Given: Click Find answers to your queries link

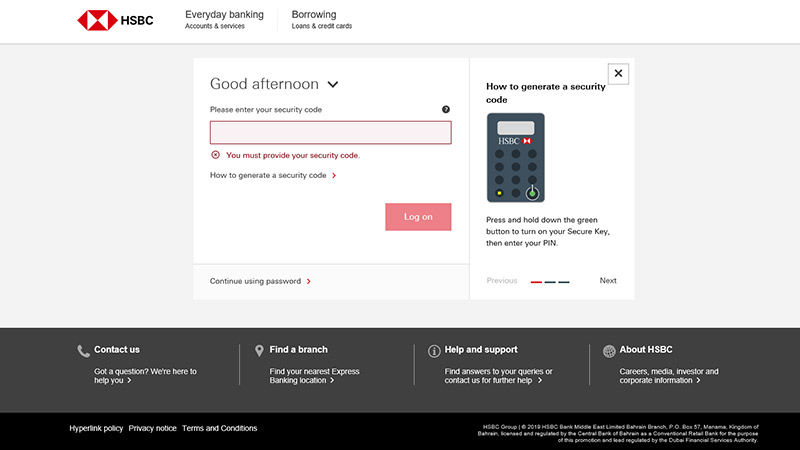Looking at the screenshot, I should pos(498,376).
